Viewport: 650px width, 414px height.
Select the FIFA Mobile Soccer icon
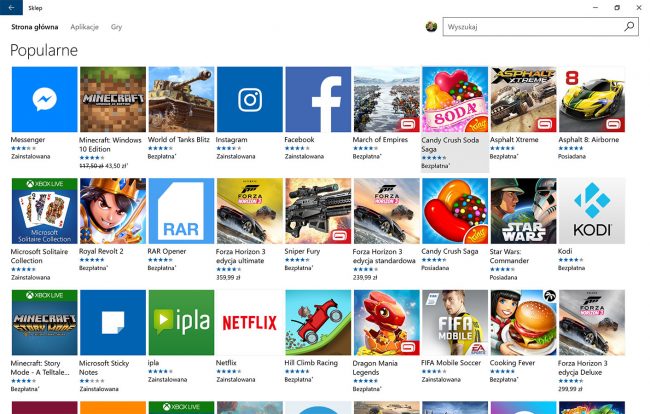455,322
